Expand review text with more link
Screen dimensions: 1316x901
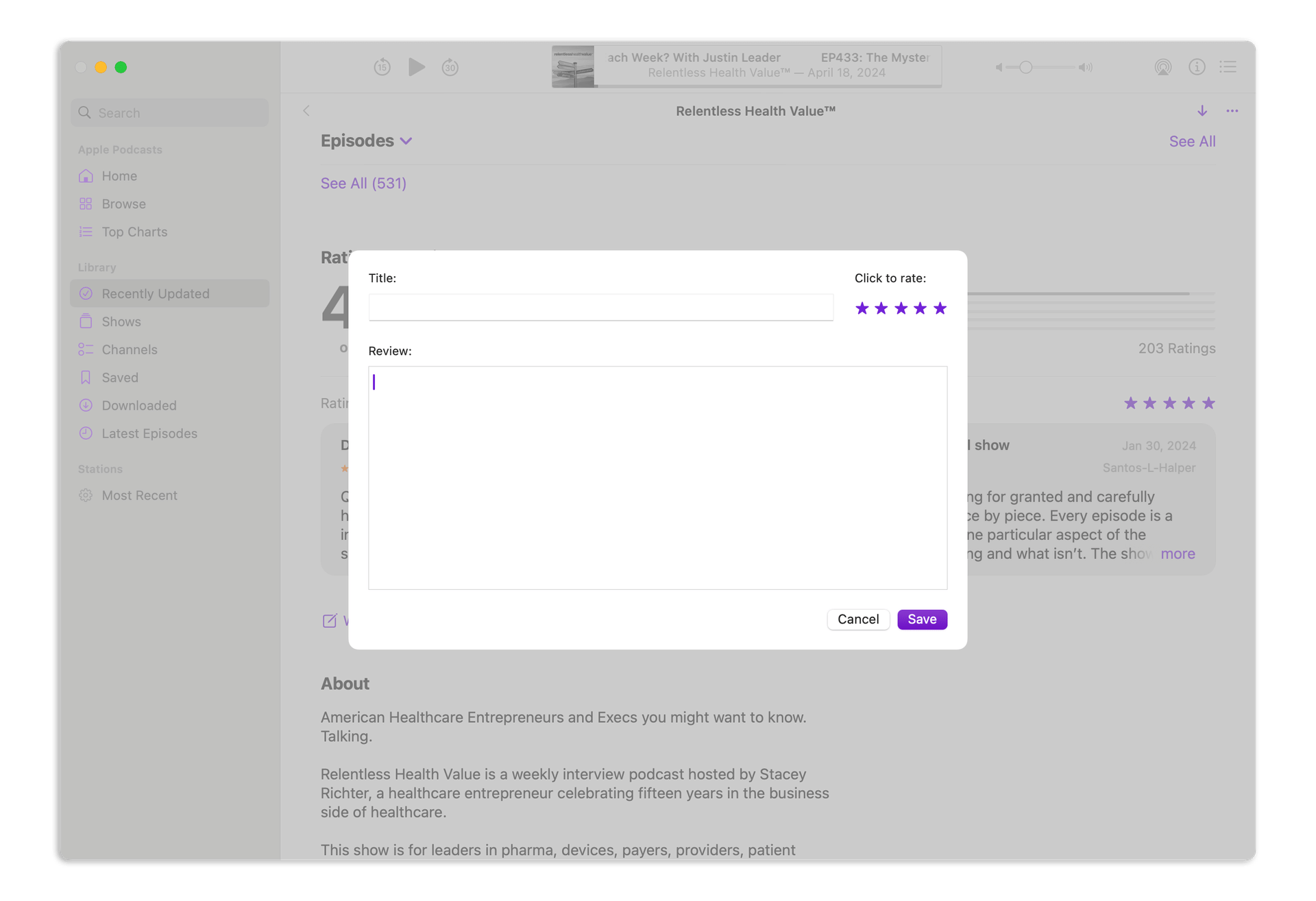point(1178,554)
